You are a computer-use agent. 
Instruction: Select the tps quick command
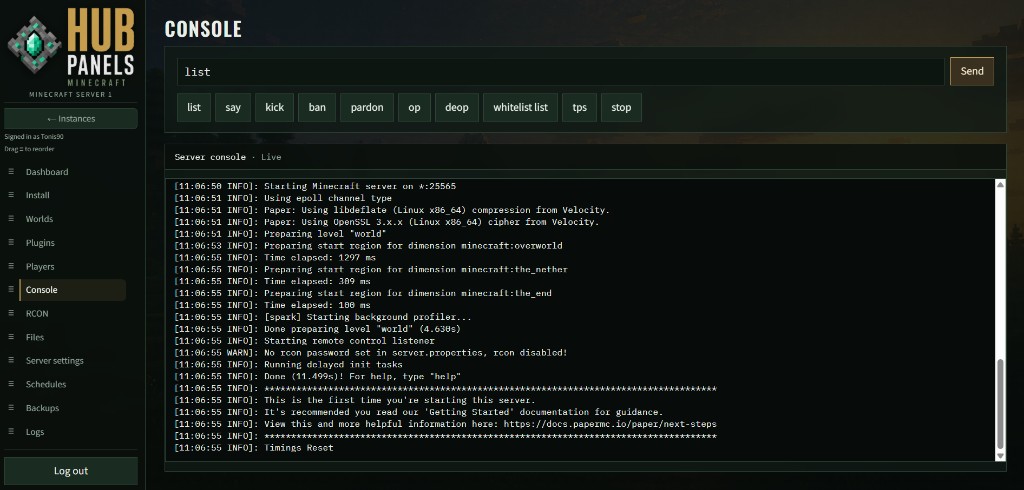tap(579, 107)
